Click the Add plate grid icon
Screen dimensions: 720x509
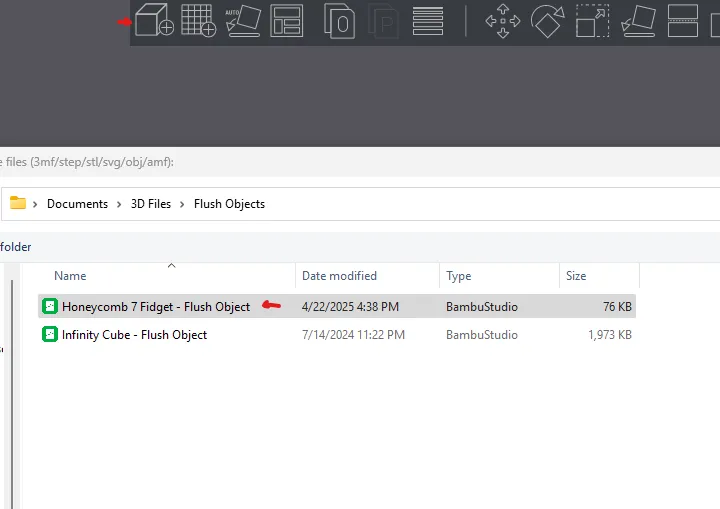[x=198, y=21]
